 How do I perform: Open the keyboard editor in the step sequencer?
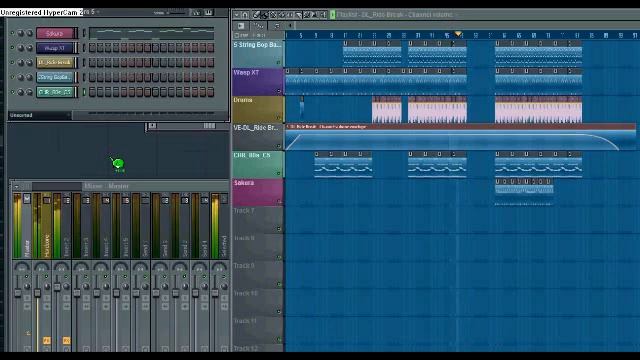click(x=209, y=13)
